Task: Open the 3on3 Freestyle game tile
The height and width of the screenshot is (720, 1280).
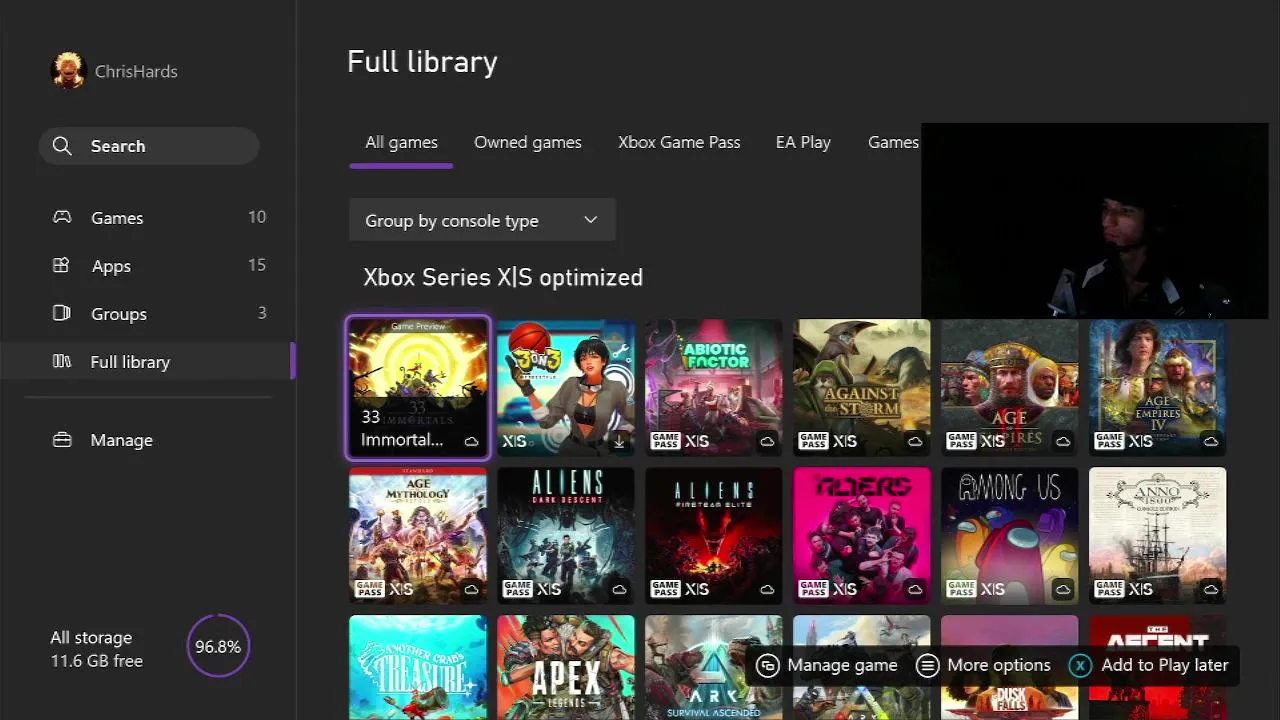Action: point(566,388)
